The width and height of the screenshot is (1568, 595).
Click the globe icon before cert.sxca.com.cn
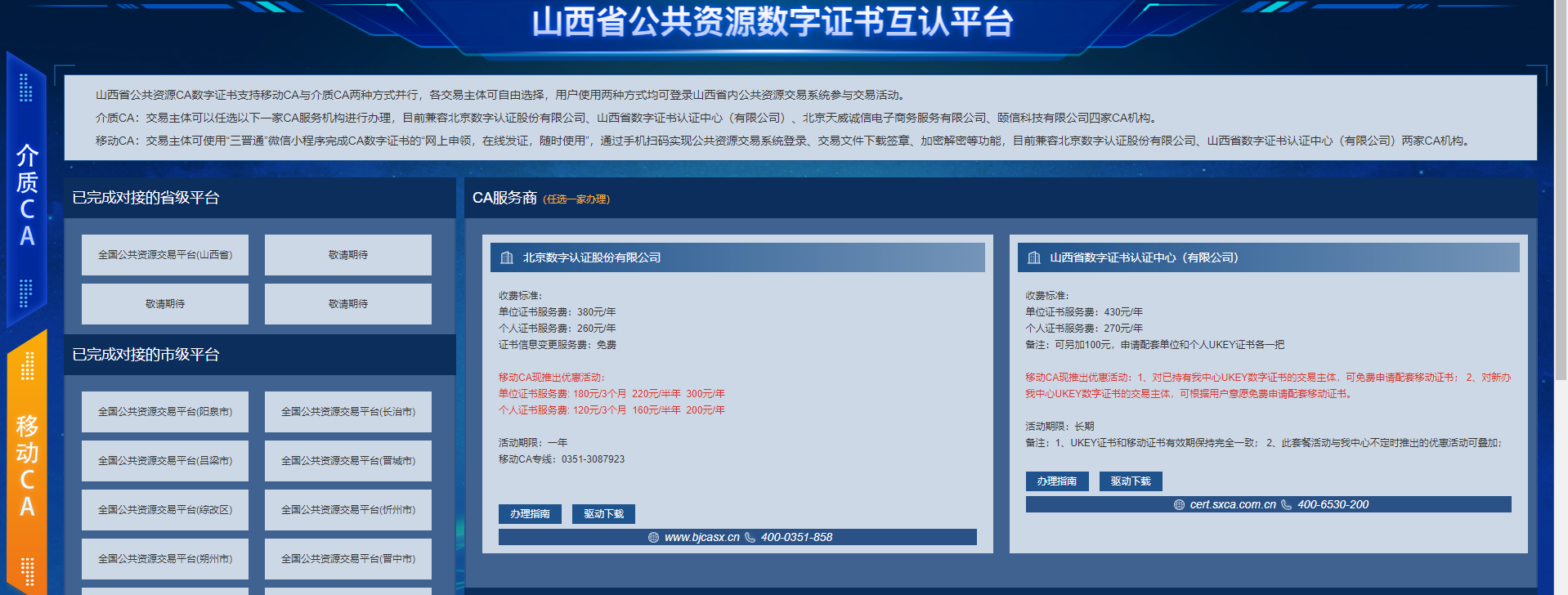[1179, 504]
